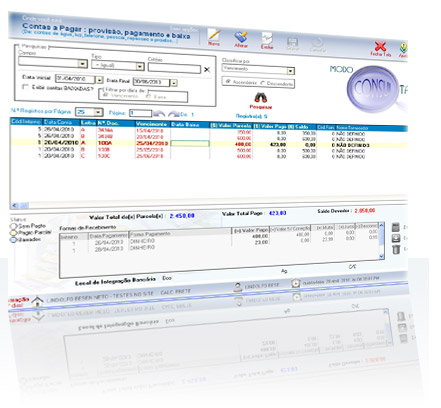
Task: Open the Data Inicial date picker
Action: click(99, 80)
